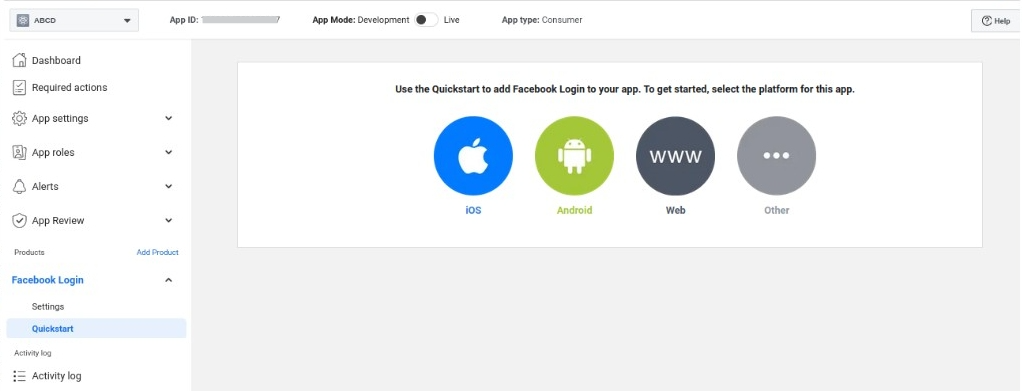Click the App Review label text

58,220
